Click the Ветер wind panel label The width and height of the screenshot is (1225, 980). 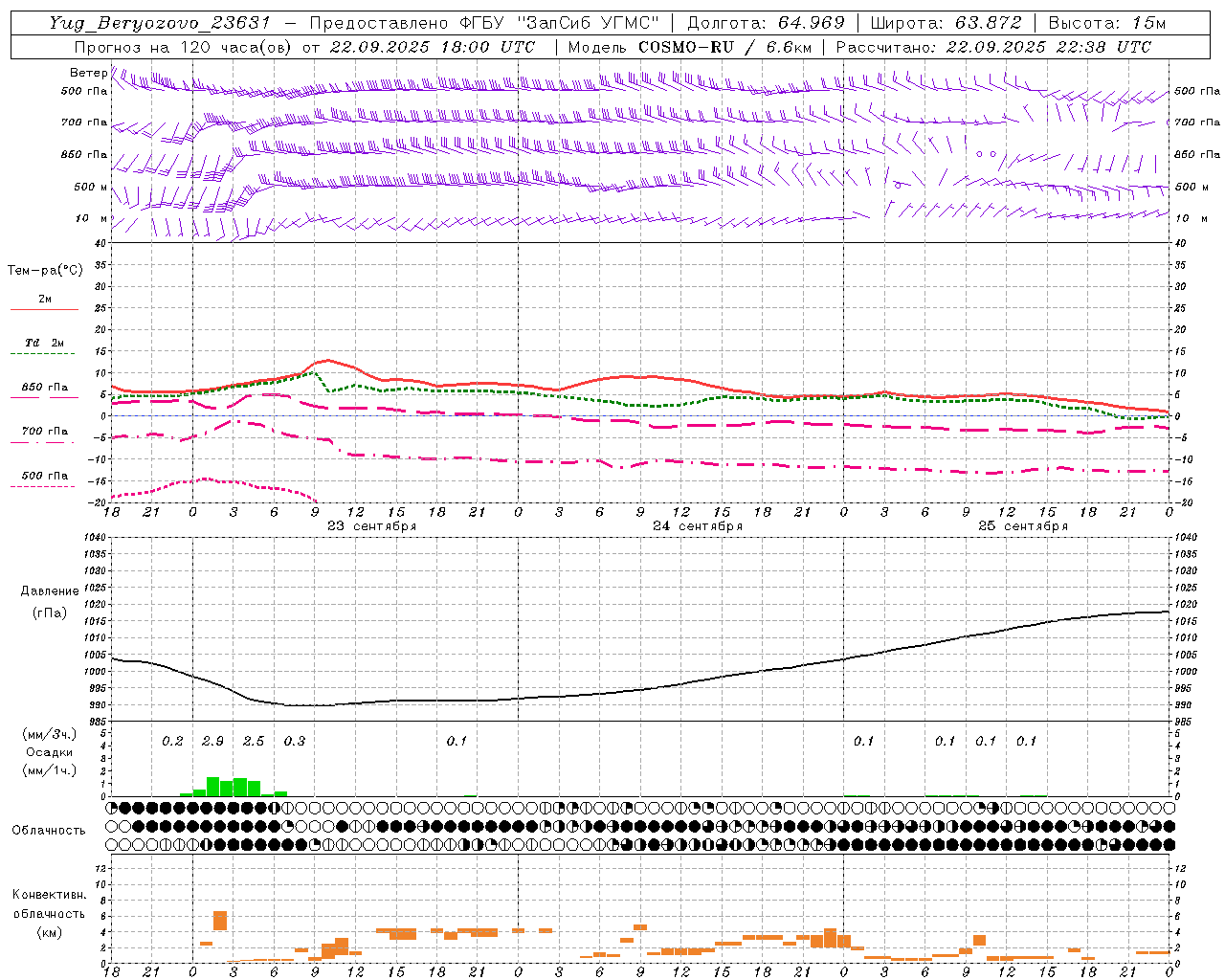coord(88,73)
